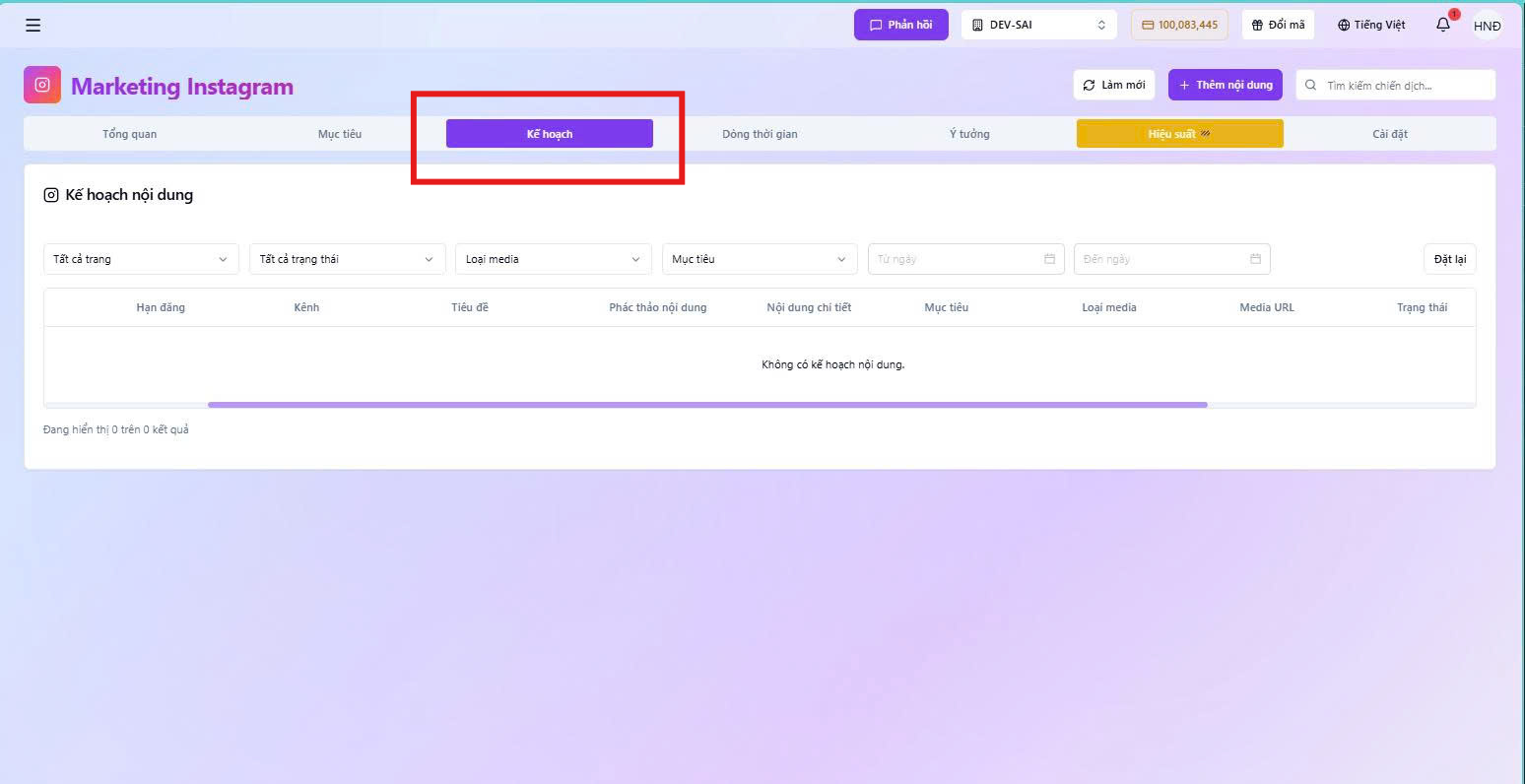Expand the Tất cả trạng thái dropdown
Image resolution: width=1525 pixels, height=784 pixels.
pos(347,259)
